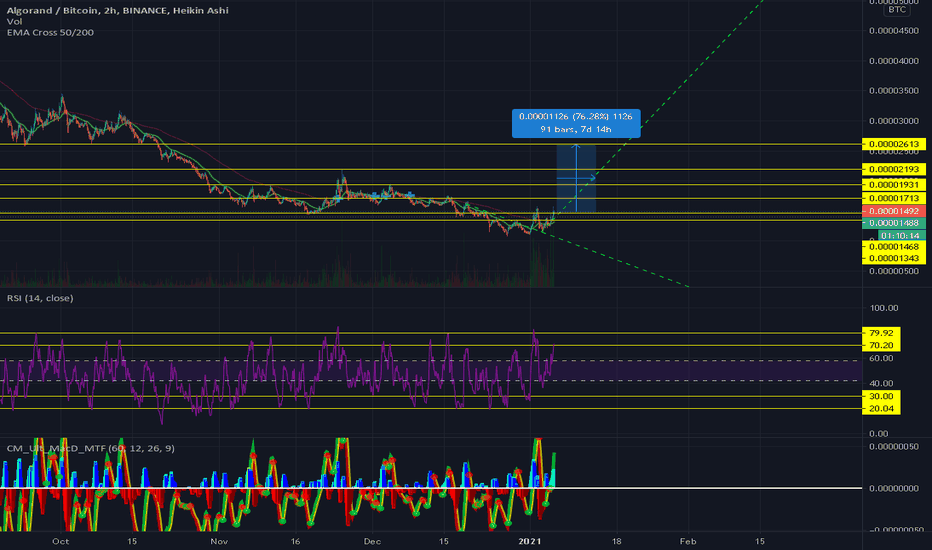Screen dimensions: 932x550
Task: Select the 0.00001931 yellow price label
Action: click(x=894, y=185)
